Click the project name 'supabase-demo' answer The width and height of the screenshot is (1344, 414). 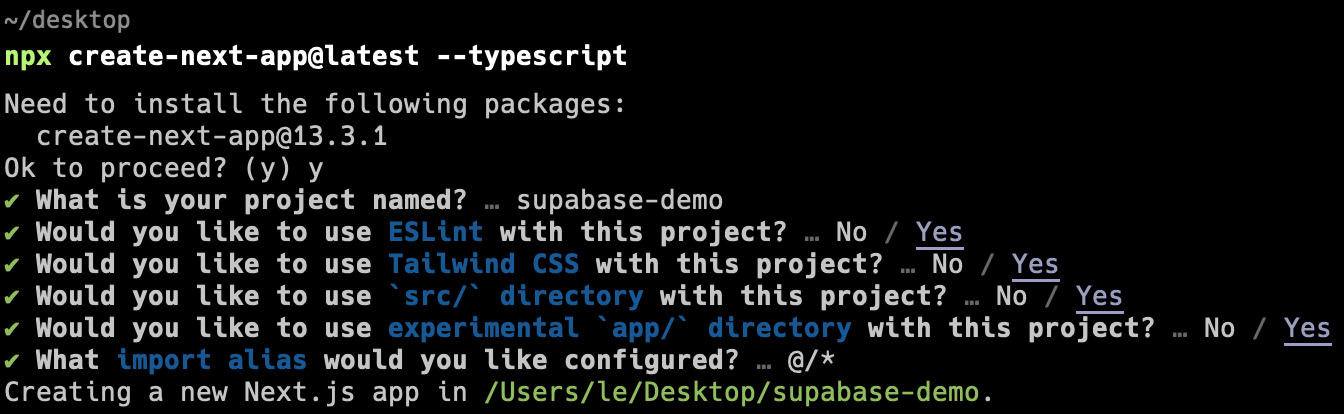point(619,200)
